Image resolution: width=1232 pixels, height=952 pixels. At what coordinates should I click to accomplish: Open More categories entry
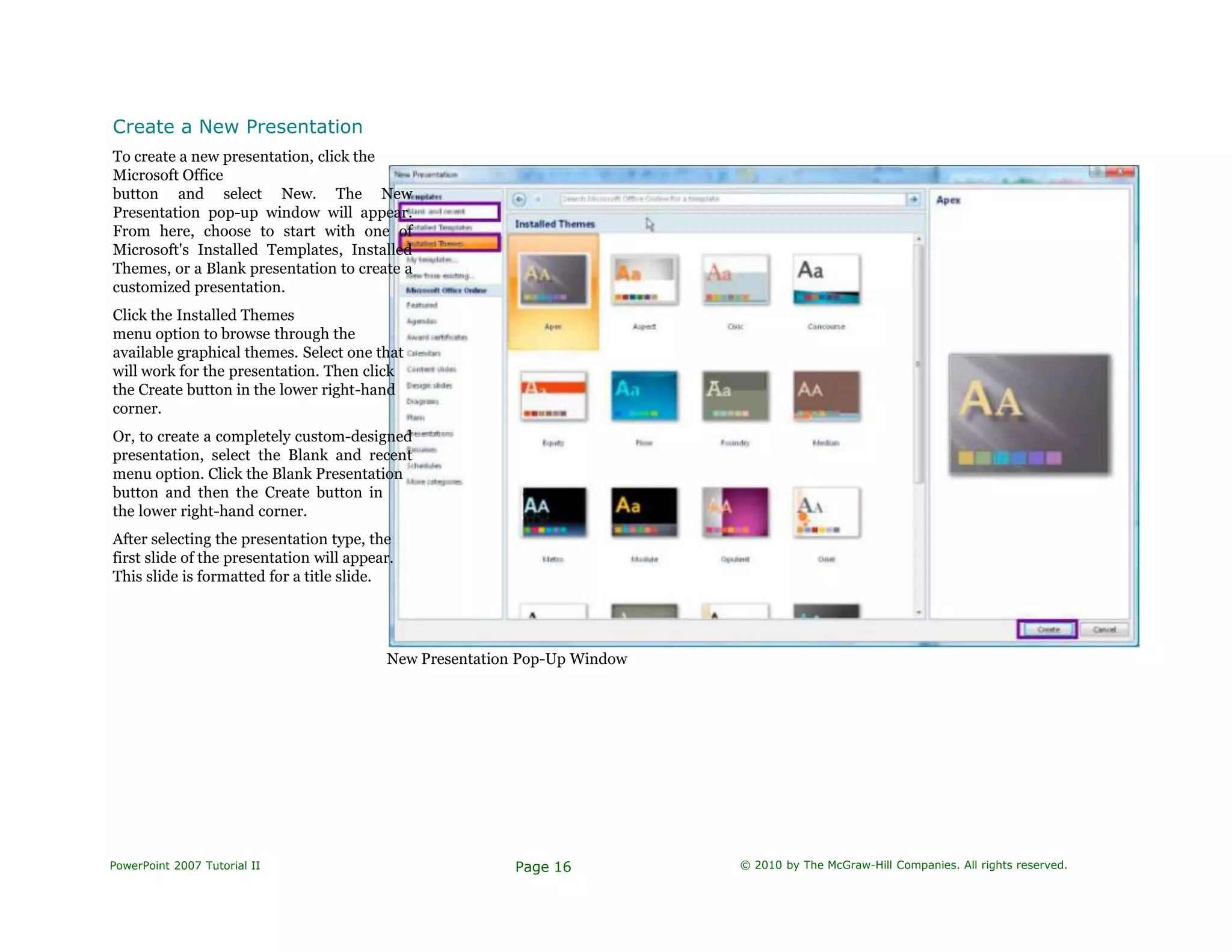click(434, 482)
